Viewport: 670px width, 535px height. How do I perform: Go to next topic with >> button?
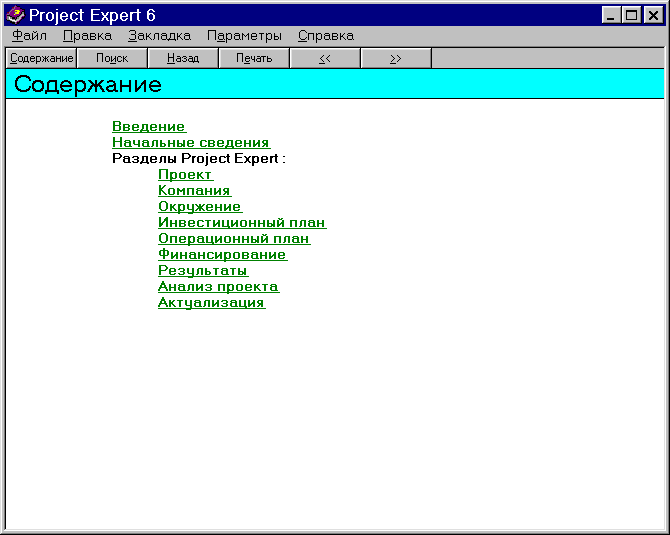[x=396, y=58]
